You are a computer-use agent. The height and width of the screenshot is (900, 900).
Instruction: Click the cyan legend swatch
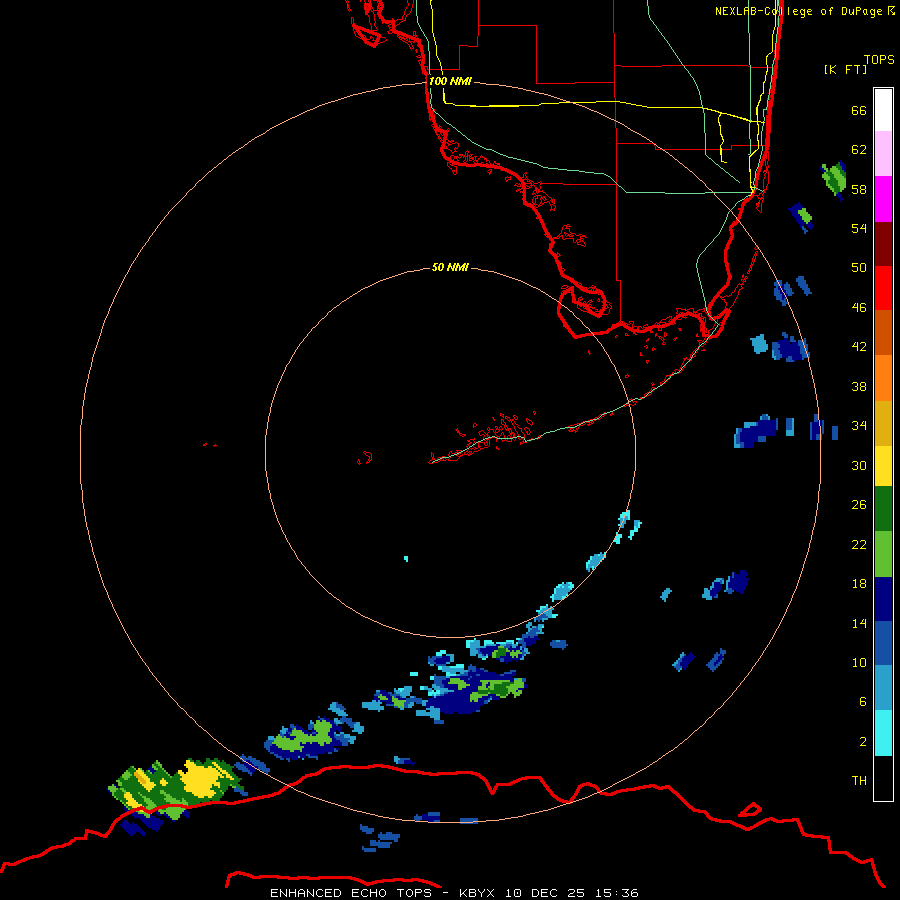[883, 733]
